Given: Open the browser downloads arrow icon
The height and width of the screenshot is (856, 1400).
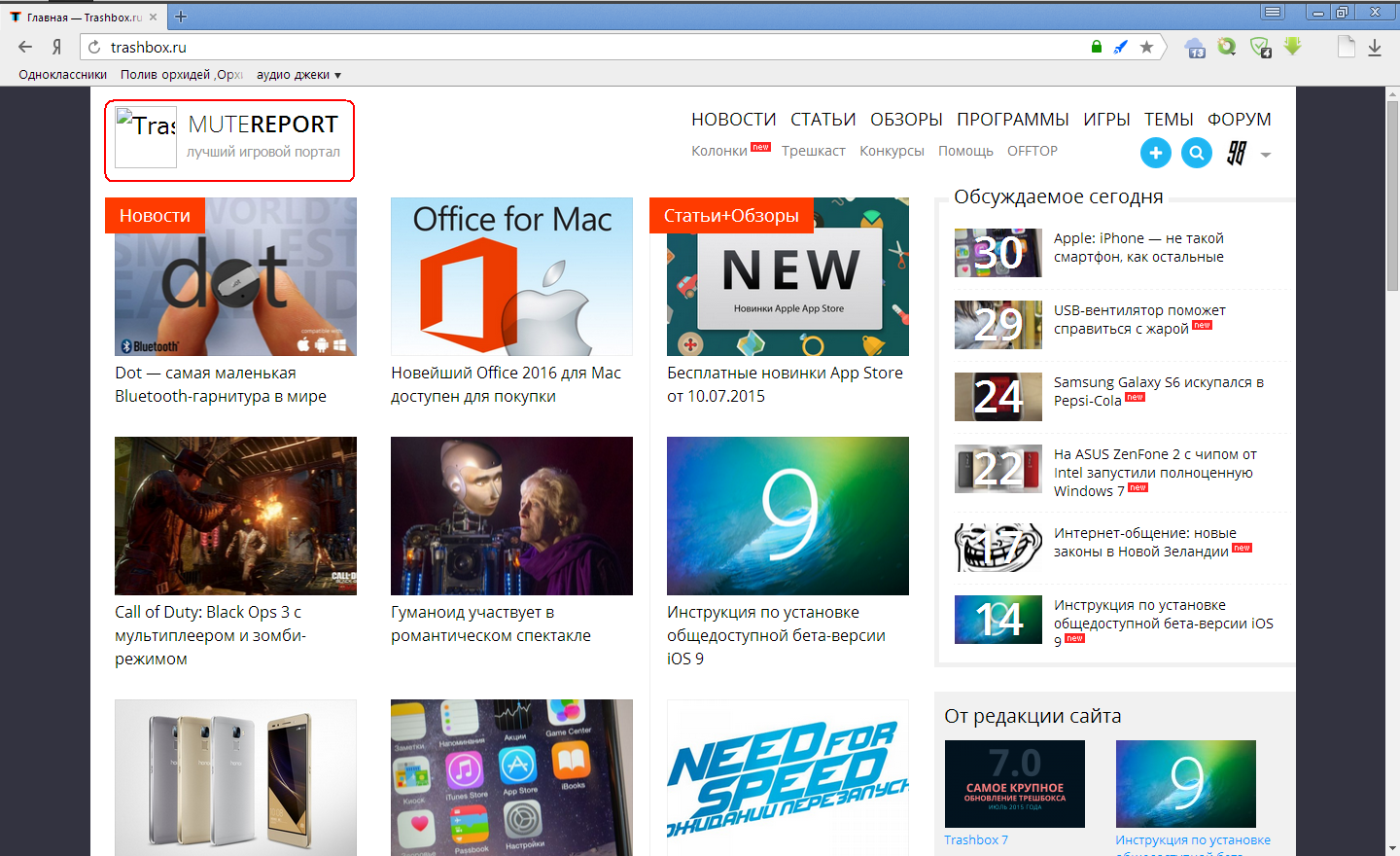Looking at the screenshot, I should pos(1375,47).
